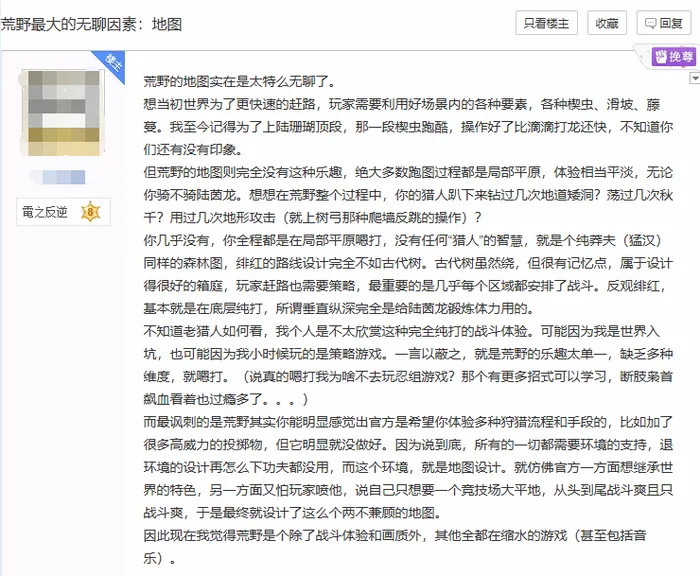Image resolution: width=700 pixels, height=576 pixels.
Task: Click the first line 荒野的地图实在是太特么无聊了
Action: pos(239,82)
